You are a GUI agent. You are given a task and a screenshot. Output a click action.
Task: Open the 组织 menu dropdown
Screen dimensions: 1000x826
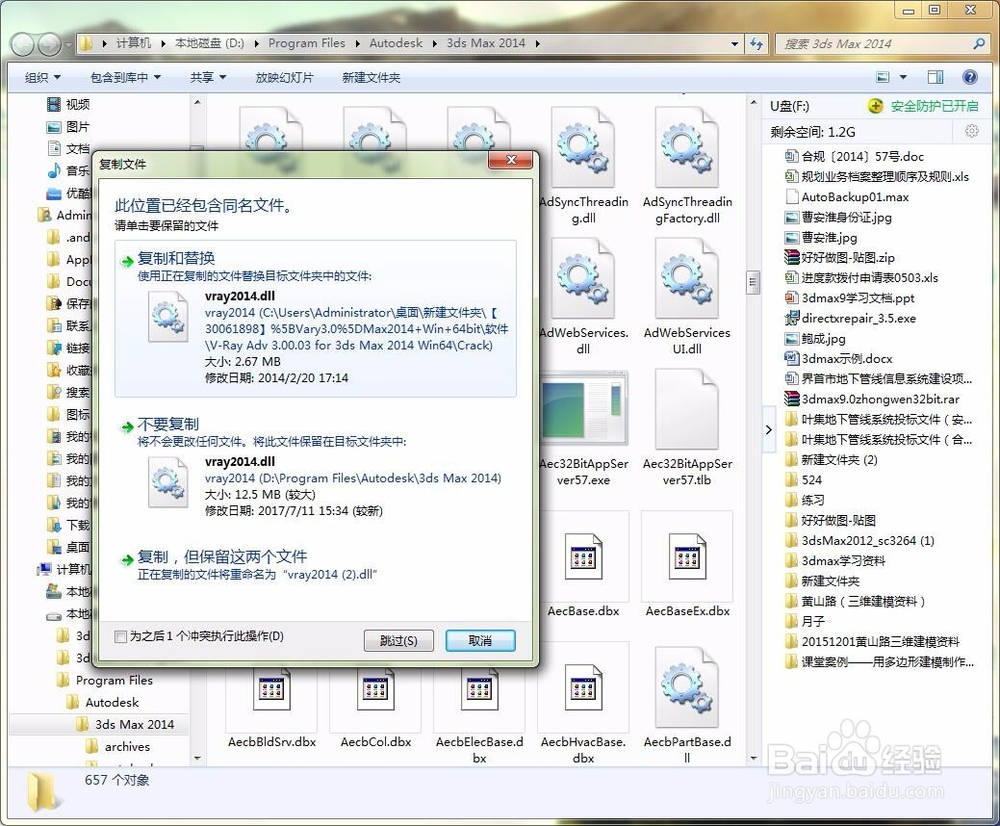(x=42, y=77)
